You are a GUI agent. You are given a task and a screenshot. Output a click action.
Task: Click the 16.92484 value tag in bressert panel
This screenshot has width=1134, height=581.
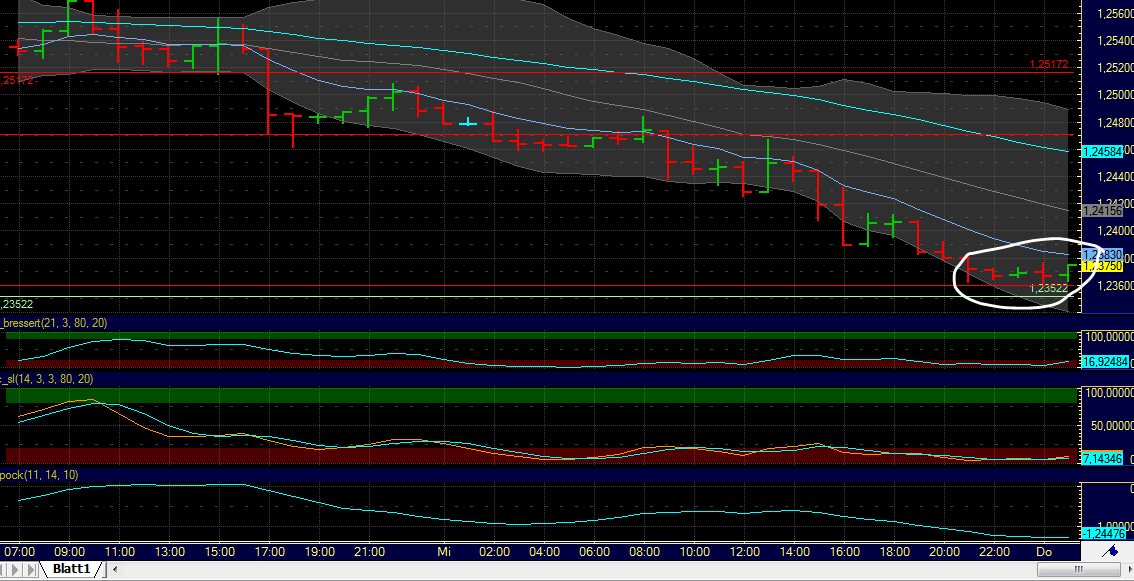point(1103,363)
